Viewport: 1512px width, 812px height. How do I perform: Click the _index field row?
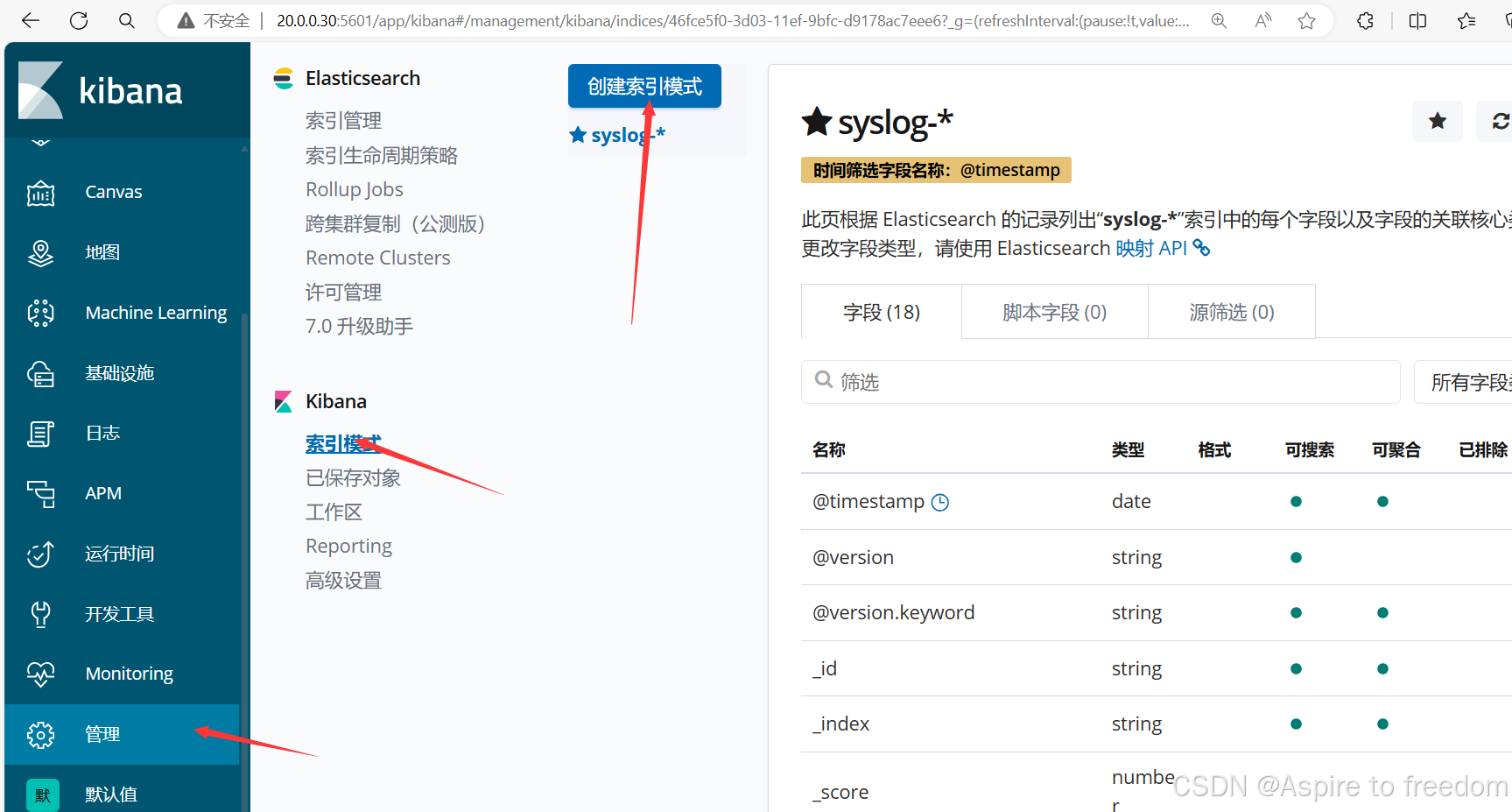[x=1157, y=724]
